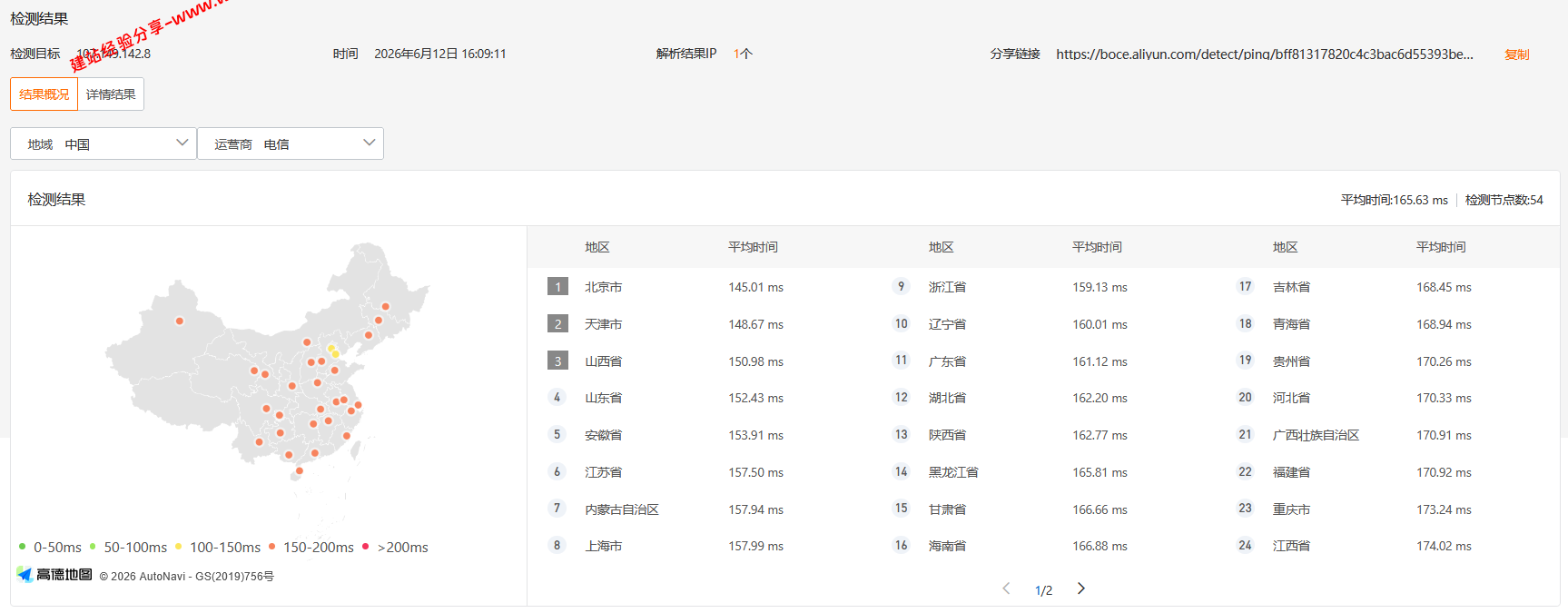
Task: Click the rank 1 badge for 北京市
Action: [557, 287]
